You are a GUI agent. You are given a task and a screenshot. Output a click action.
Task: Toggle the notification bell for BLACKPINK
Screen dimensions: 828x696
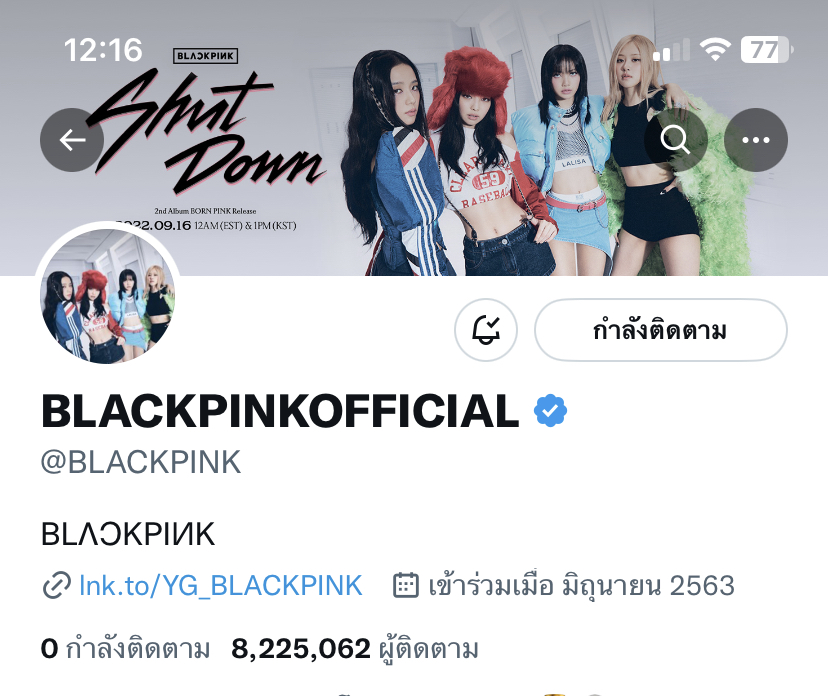coord(486,330)
